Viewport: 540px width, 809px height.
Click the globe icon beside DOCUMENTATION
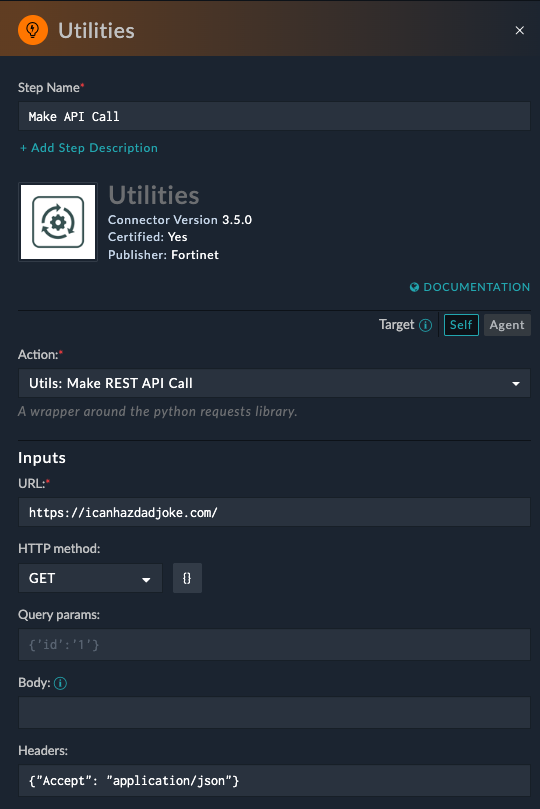coord(414,287)
